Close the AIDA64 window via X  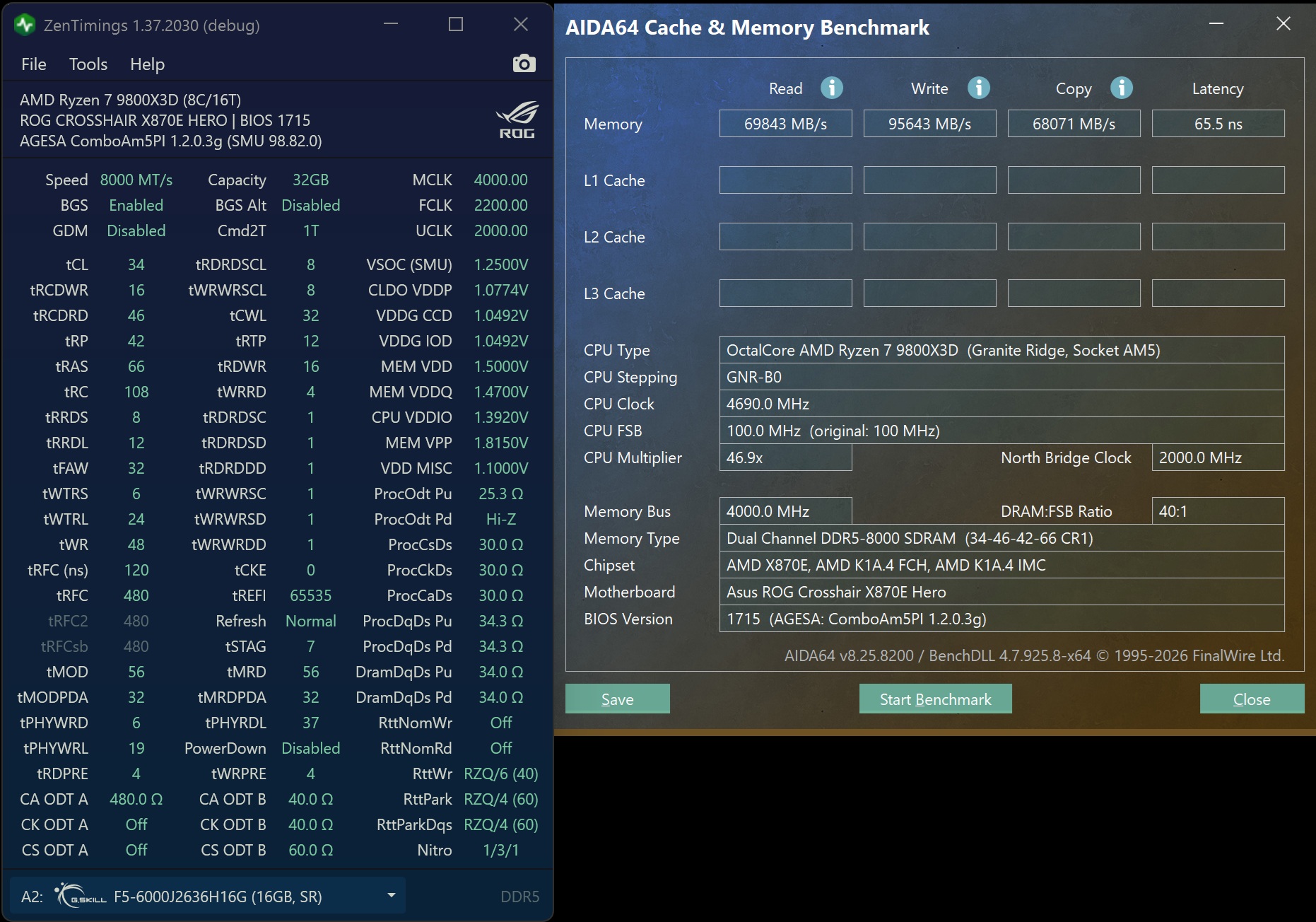1283,24
